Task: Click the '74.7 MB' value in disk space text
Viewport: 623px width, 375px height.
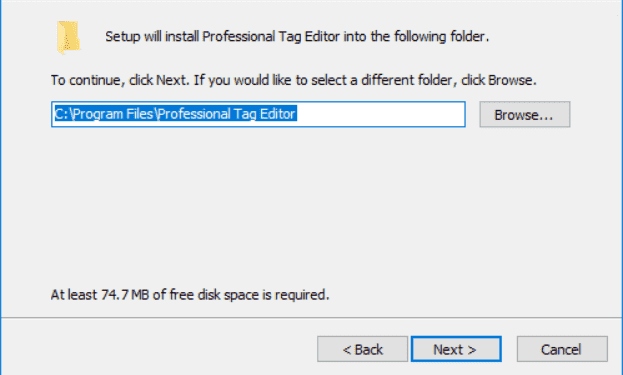Action: point(125,295)
